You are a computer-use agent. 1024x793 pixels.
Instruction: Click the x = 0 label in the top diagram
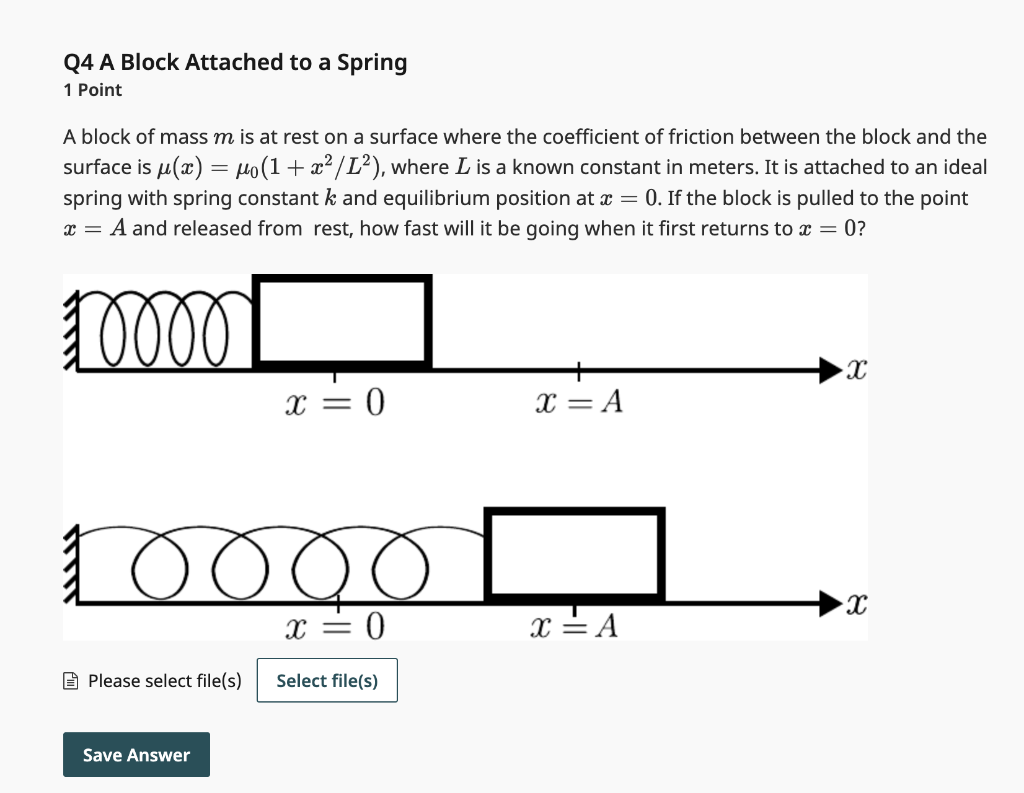(333, 402)
